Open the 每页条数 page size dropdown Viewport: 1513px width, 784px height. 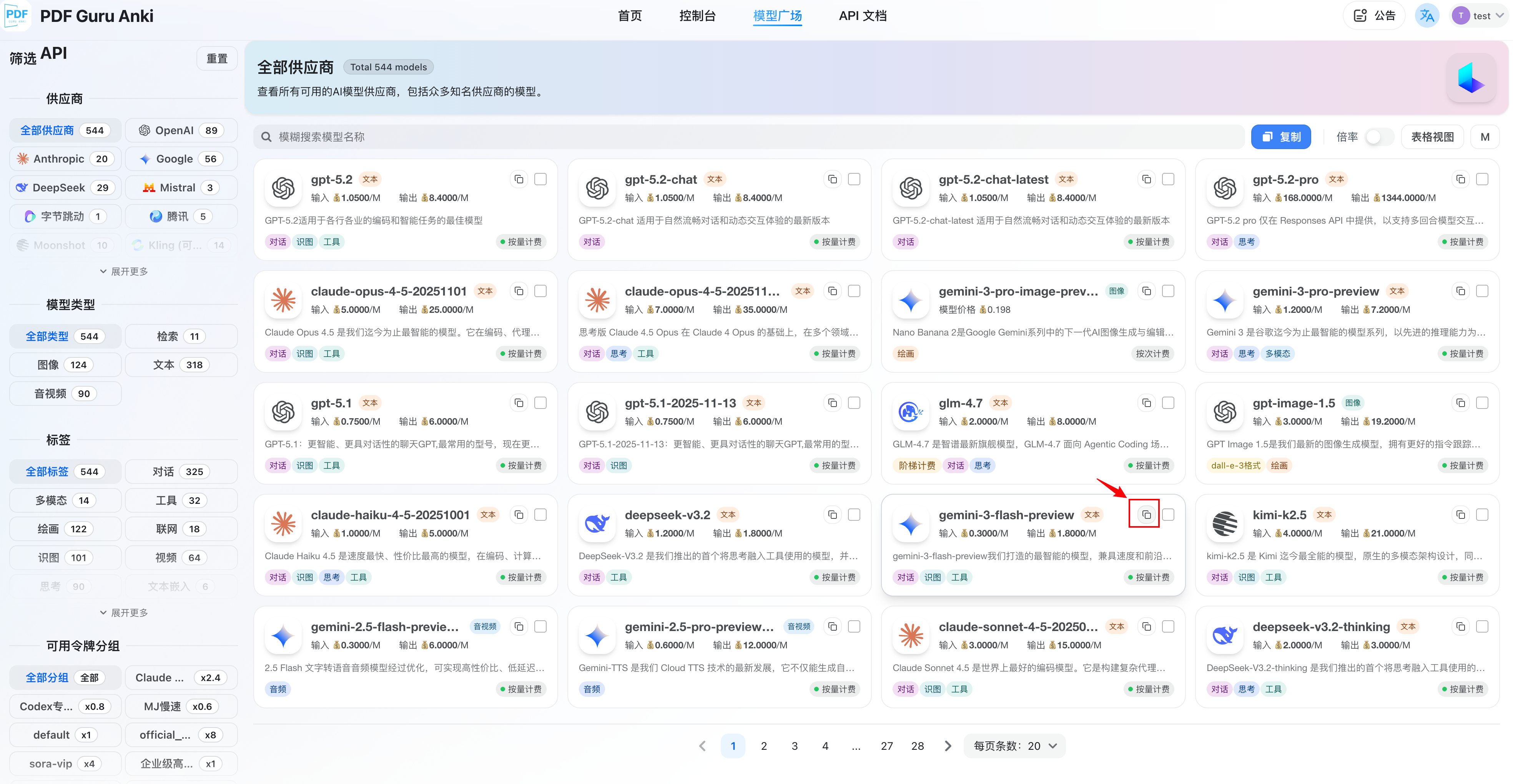[x=1014, y=746]
